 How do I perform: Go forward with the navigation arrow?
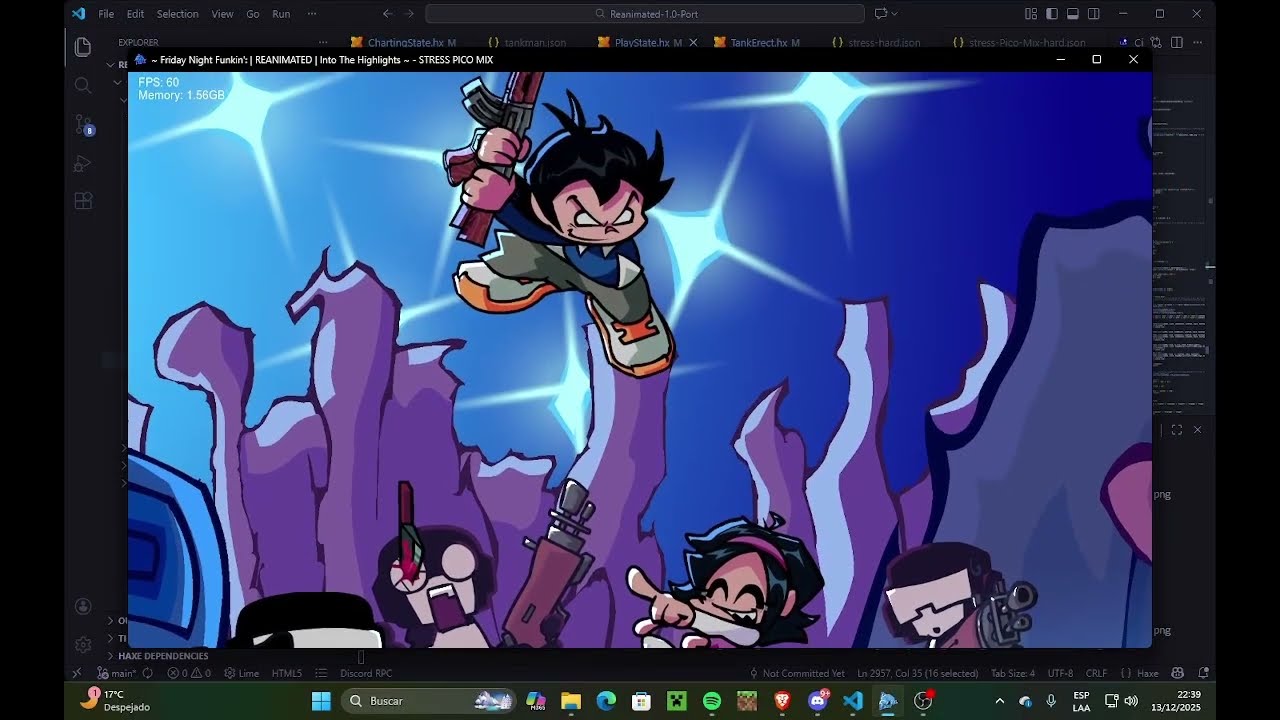click(x=409, y=14)
